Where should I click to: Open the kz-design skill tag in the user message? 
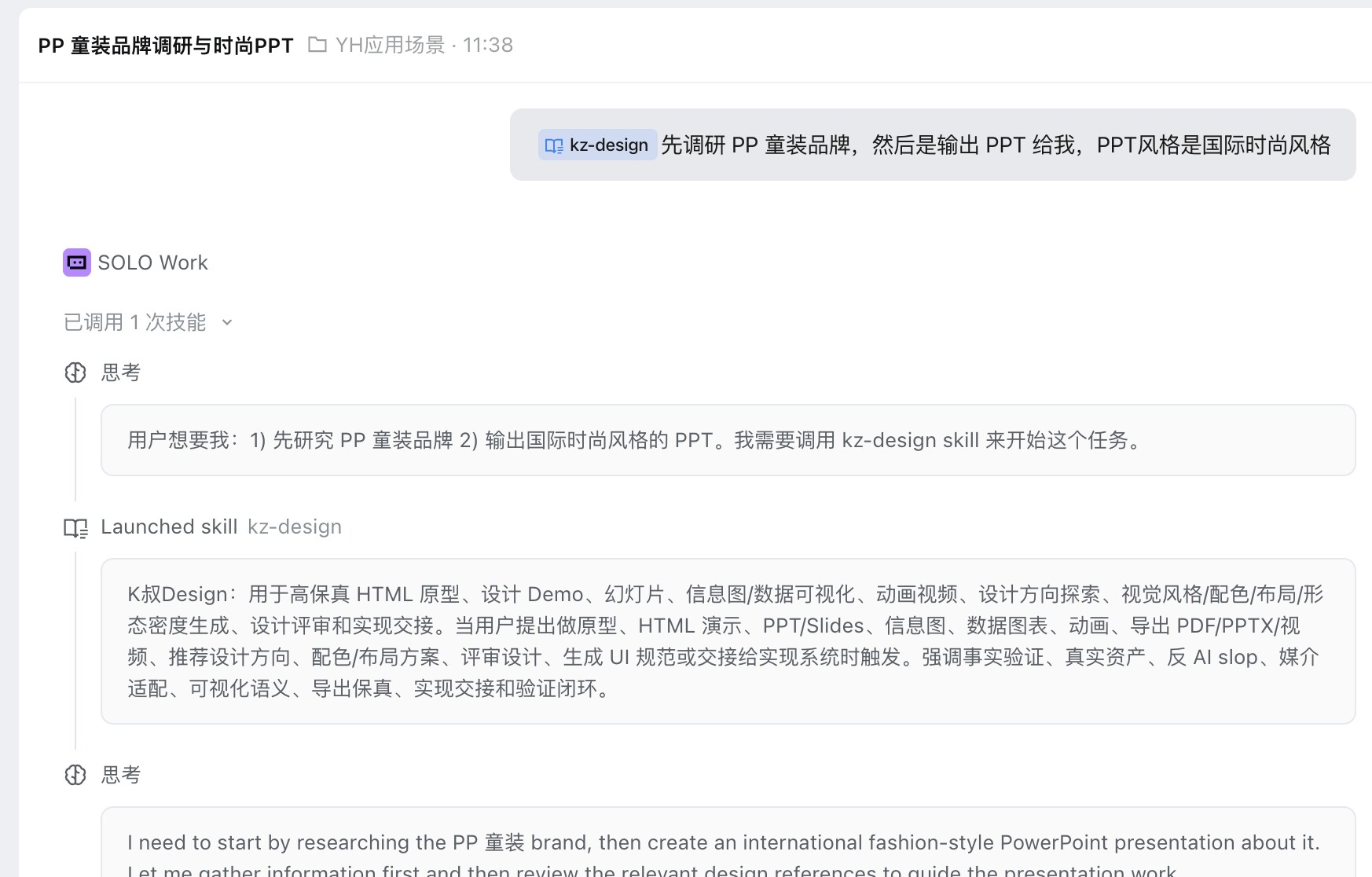[597, 145]
